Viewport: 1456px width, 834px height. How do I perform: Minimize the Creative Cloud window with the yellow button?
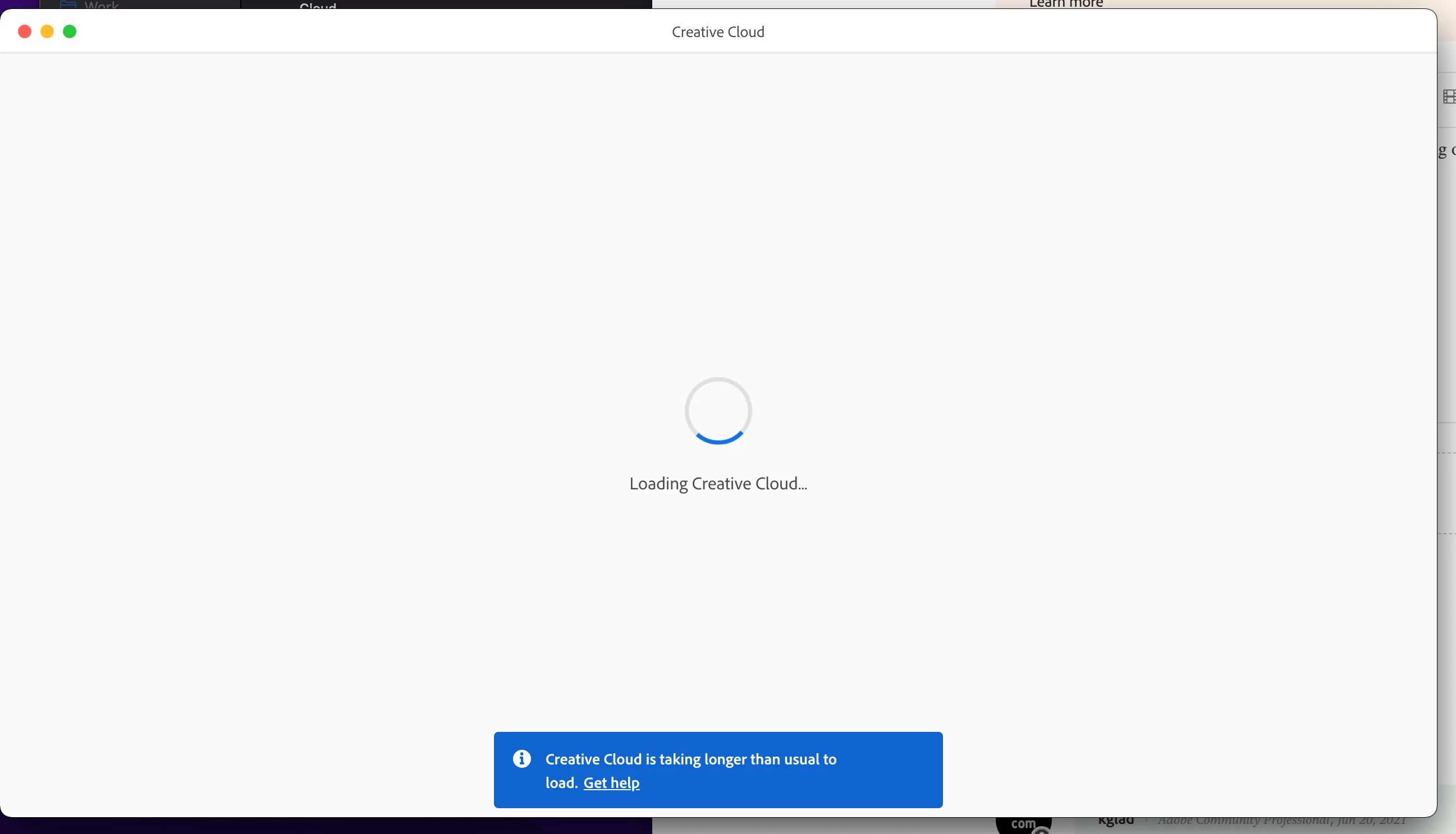pyautogui.click(x=47, y=31)
